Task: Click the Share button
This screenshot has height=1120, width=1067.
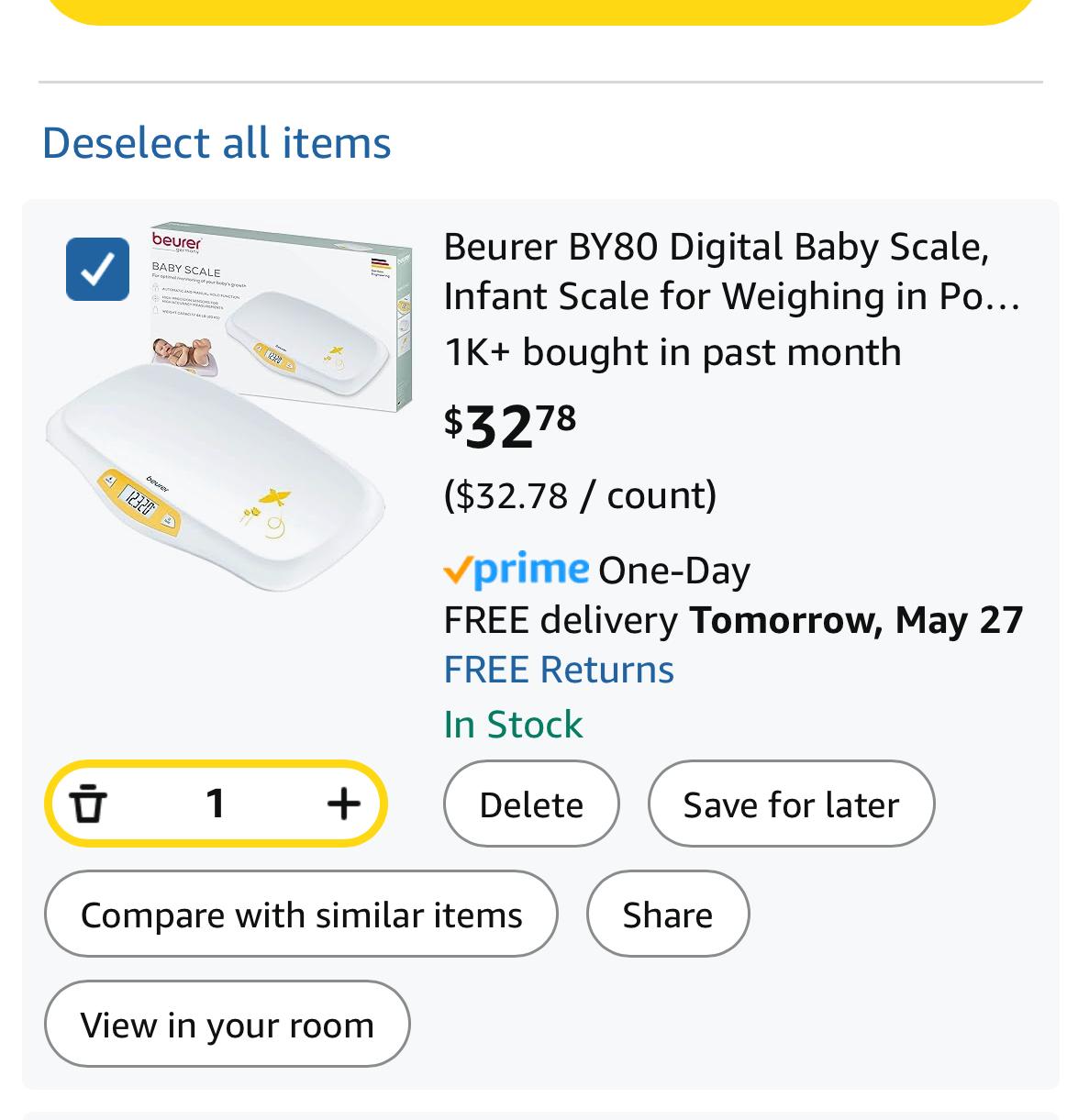Action: click(x=668, y=914)
